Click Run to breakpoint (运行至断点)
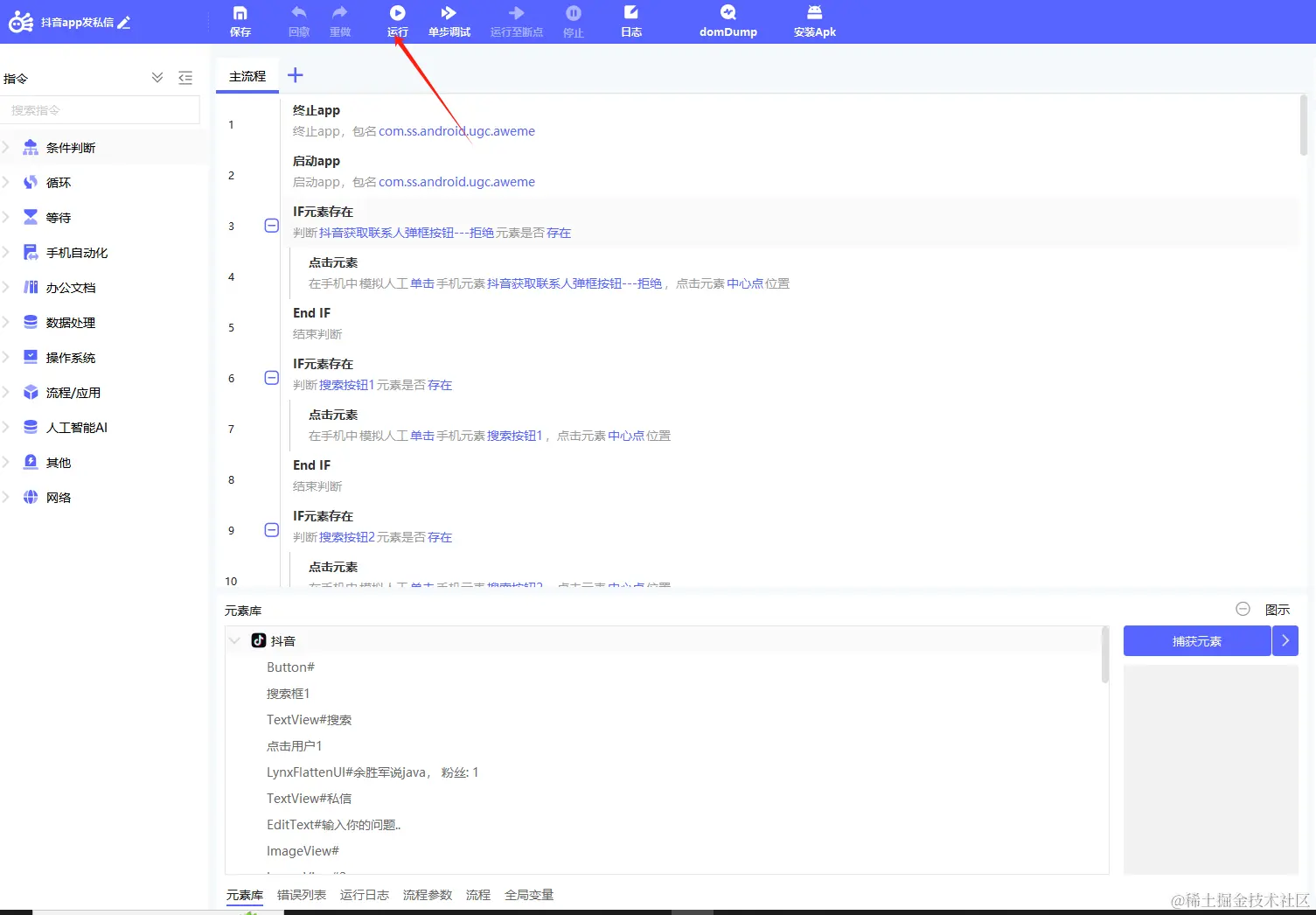The image size is (1316, 915). pyautogui.click(x=517, y=21)
